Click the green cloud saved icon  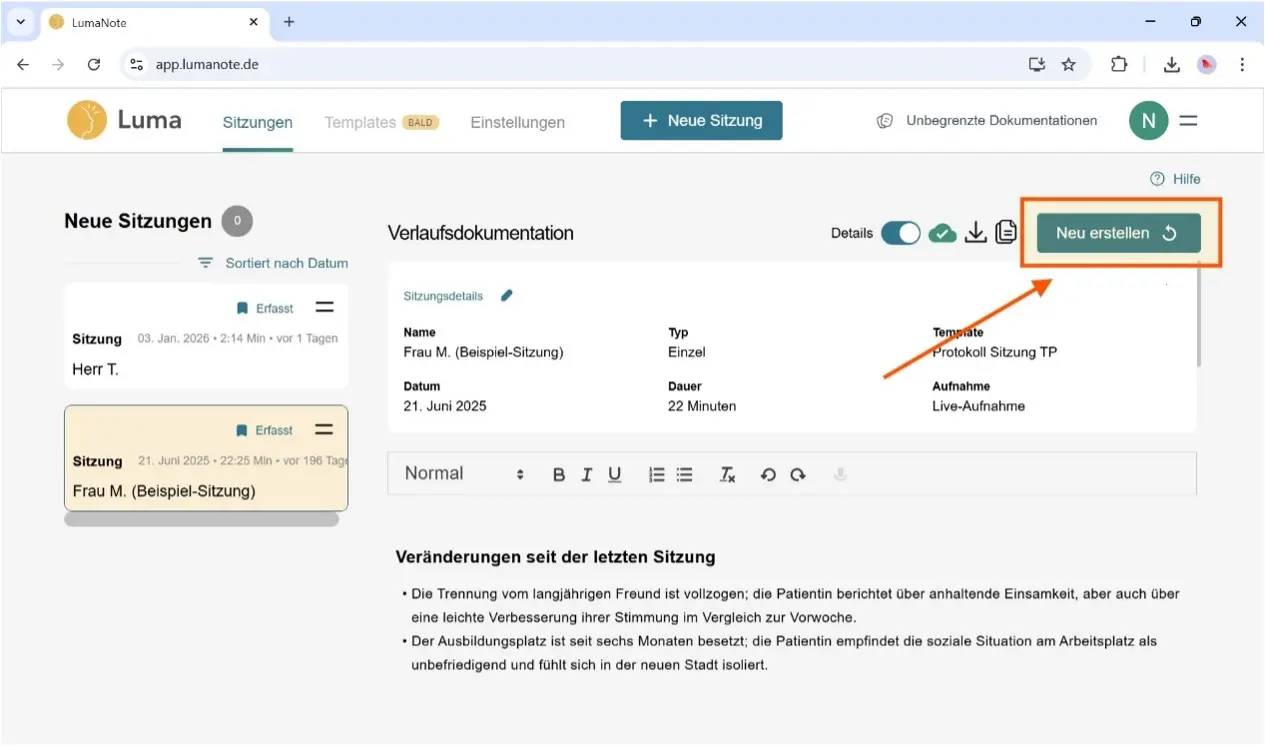point(942,233)
